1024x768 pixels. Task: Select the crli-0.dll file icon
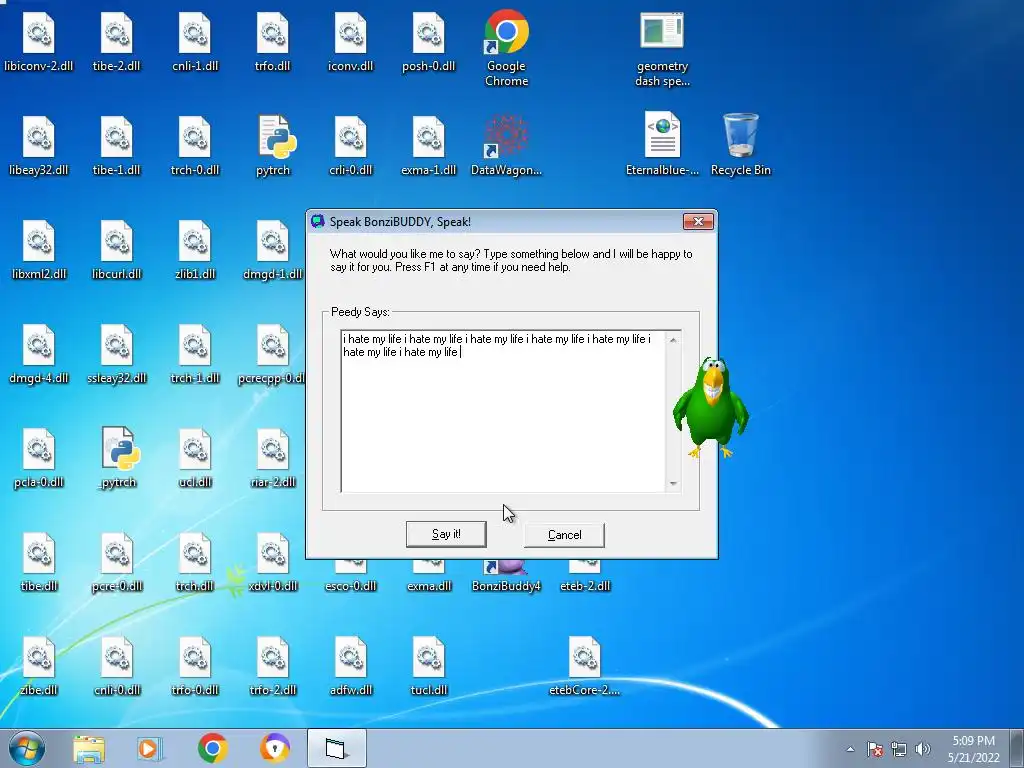tap(351, 144)
